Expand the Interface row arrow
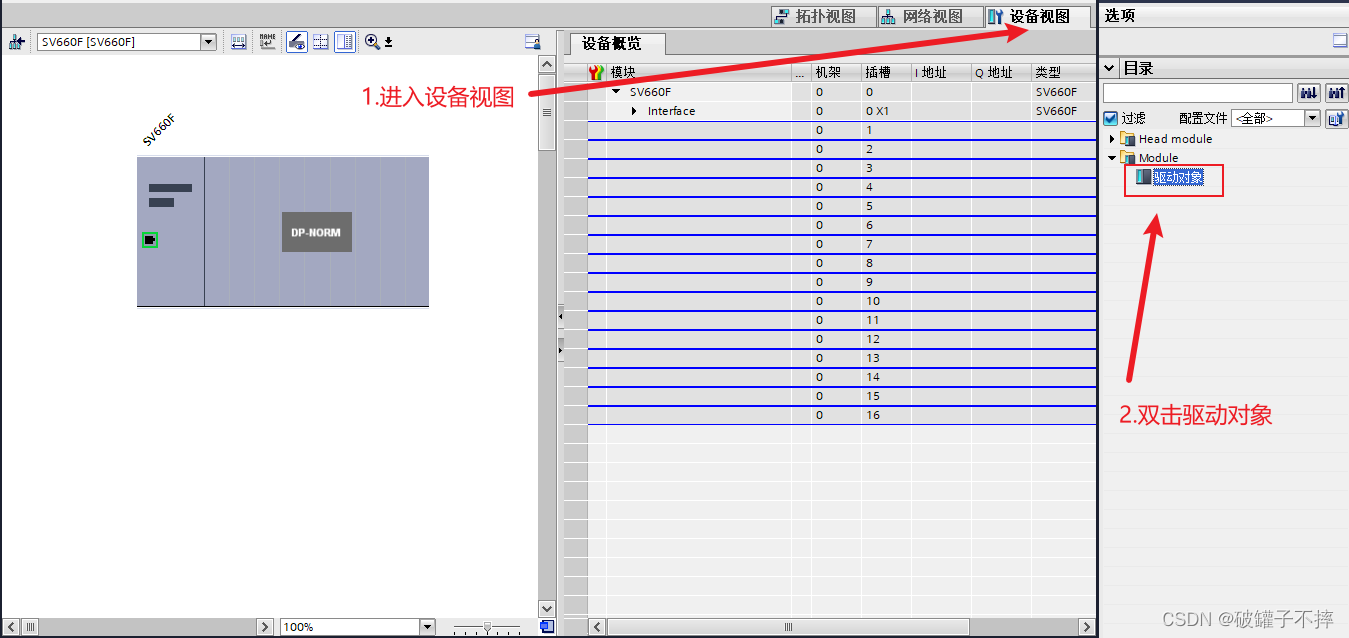This screenshot has width=1349, height=638. [634, 111]
